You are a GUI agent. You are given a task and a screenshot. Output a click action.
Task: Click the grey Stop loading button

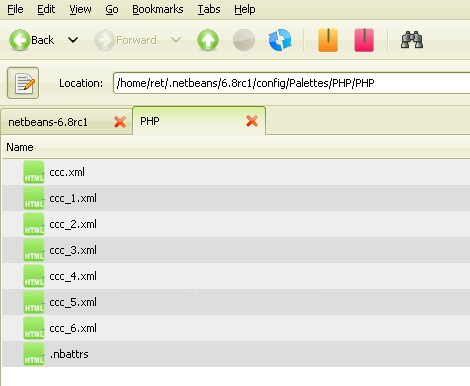(x=244, y=40)
